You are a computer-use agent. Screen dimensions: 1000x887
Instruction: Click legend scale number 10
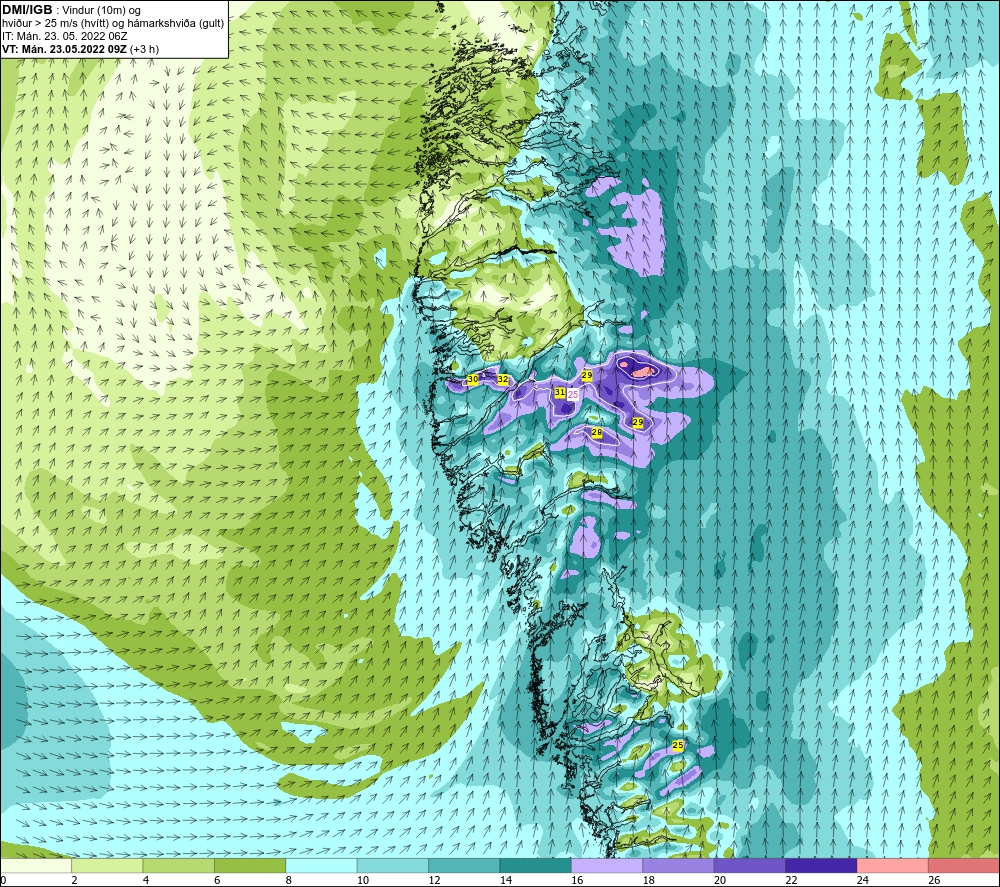click(363, 880)
